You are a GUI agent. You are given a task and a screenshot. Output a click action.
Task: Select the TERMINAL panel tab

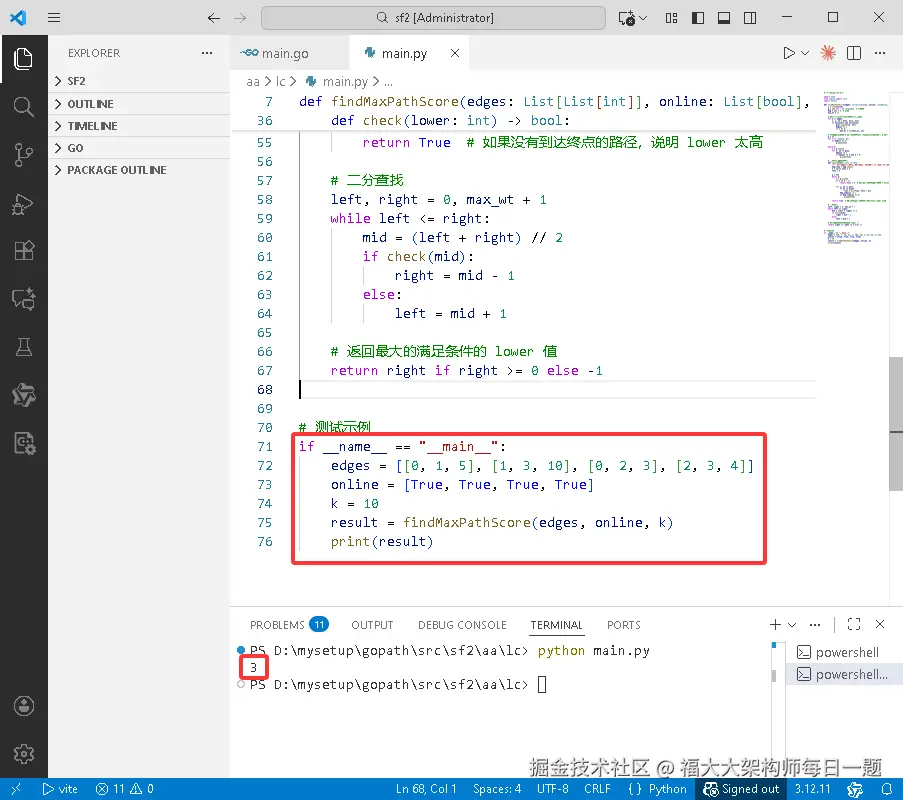point(556,625)
